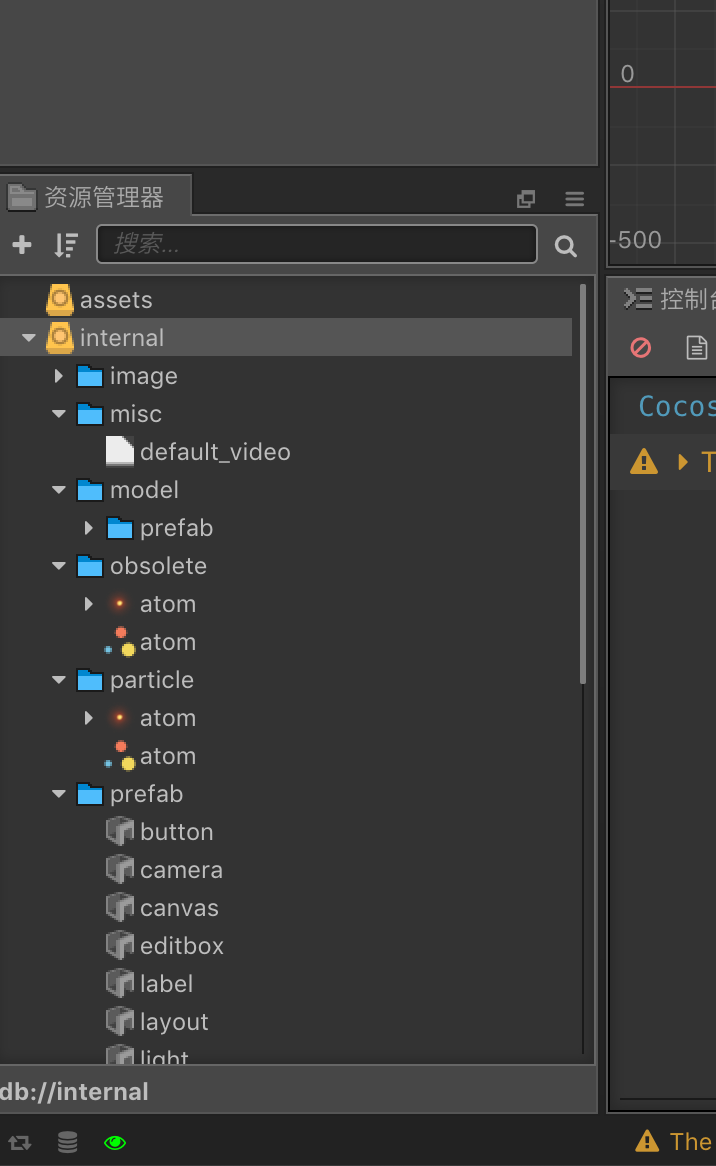Expand the prefab folder under model
The width and height of the screenshot is (716, 1166).
[x=89, y=528]
